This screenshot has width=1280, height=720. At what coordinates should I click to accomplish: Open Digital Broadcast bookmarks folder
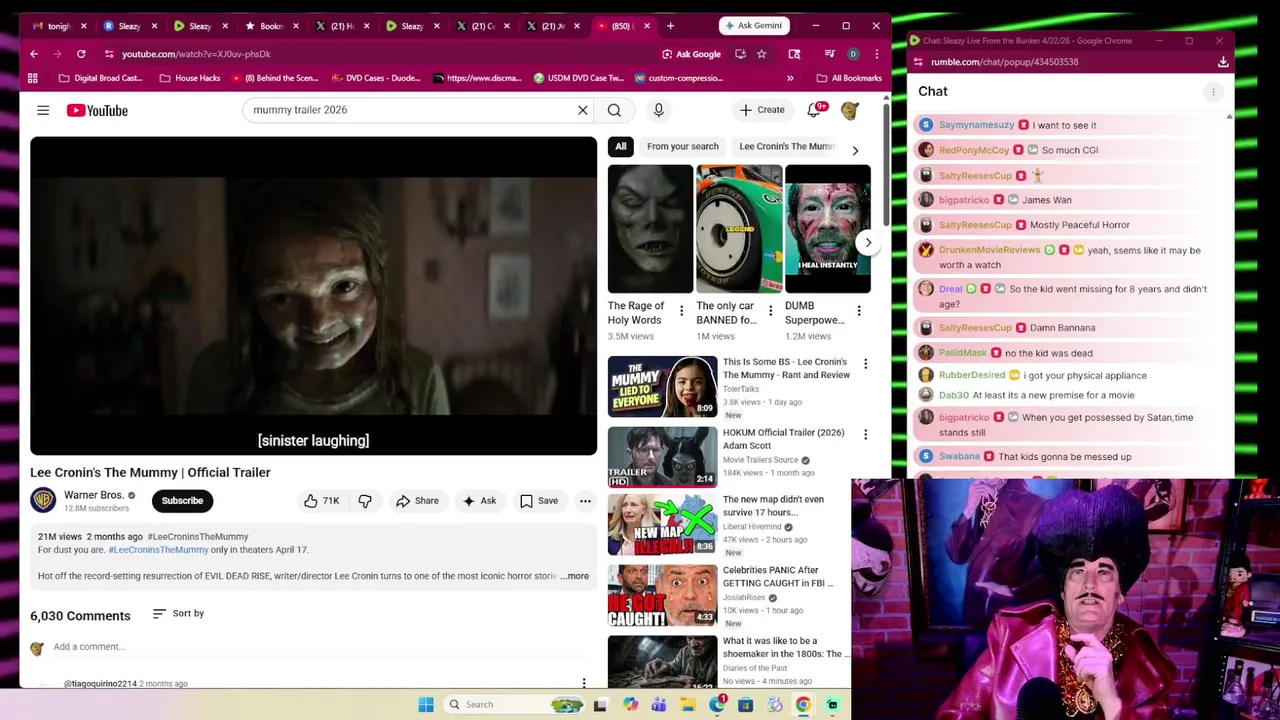pyautogui.click(x=100, y=78)
